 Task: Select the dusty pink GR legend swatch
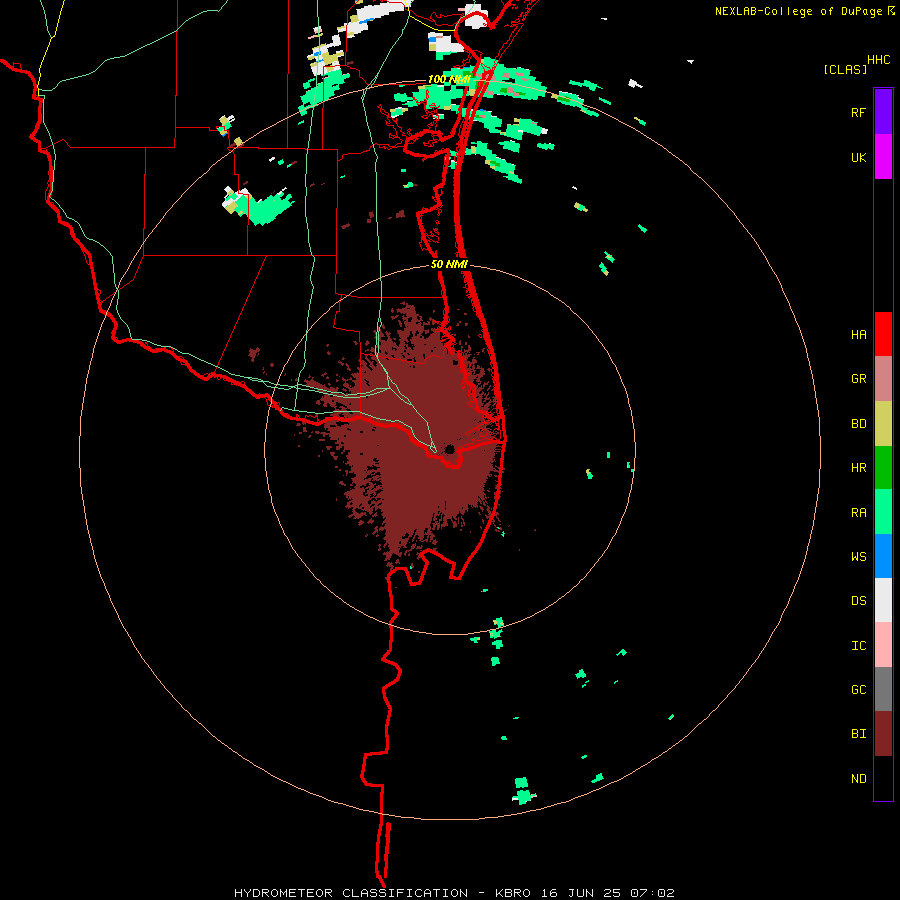(883, 379)
